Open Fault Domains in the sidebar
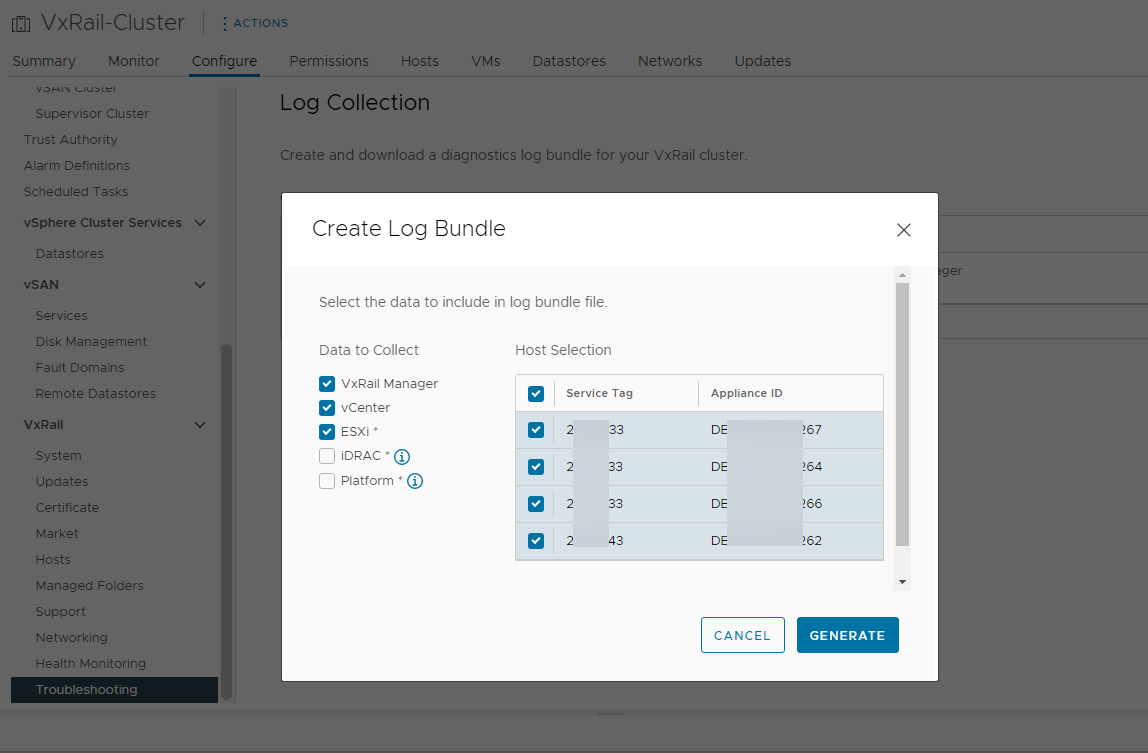 (80, 368)
